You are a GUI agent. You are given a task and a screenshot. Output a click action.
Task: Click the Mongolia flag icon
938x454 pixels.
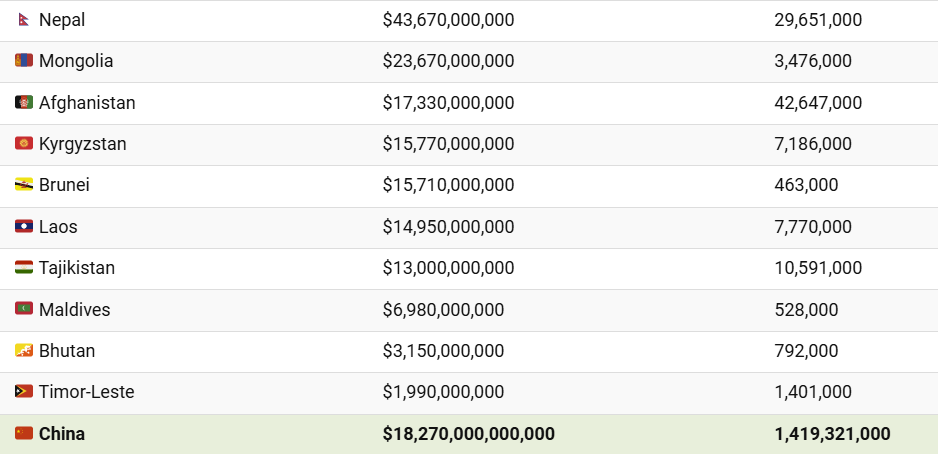pos(24,60)
